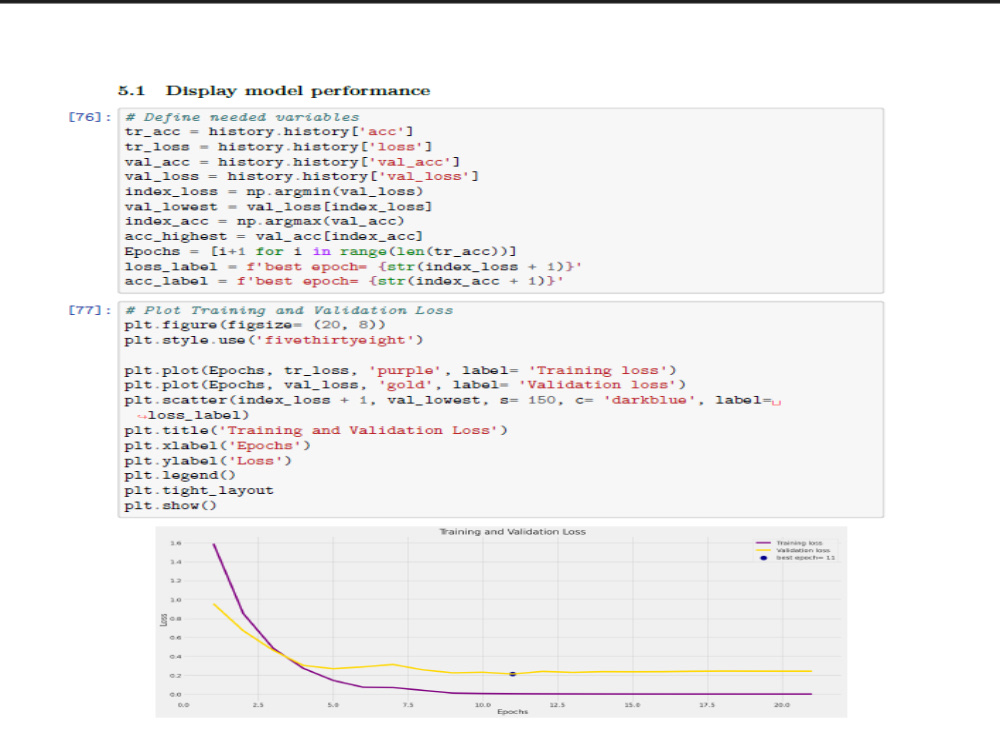Click the line tr_loss = history.history['loss']
The height and width of the screenshot is (750, 1000).
pyautogui.click(x=279, y=147)
